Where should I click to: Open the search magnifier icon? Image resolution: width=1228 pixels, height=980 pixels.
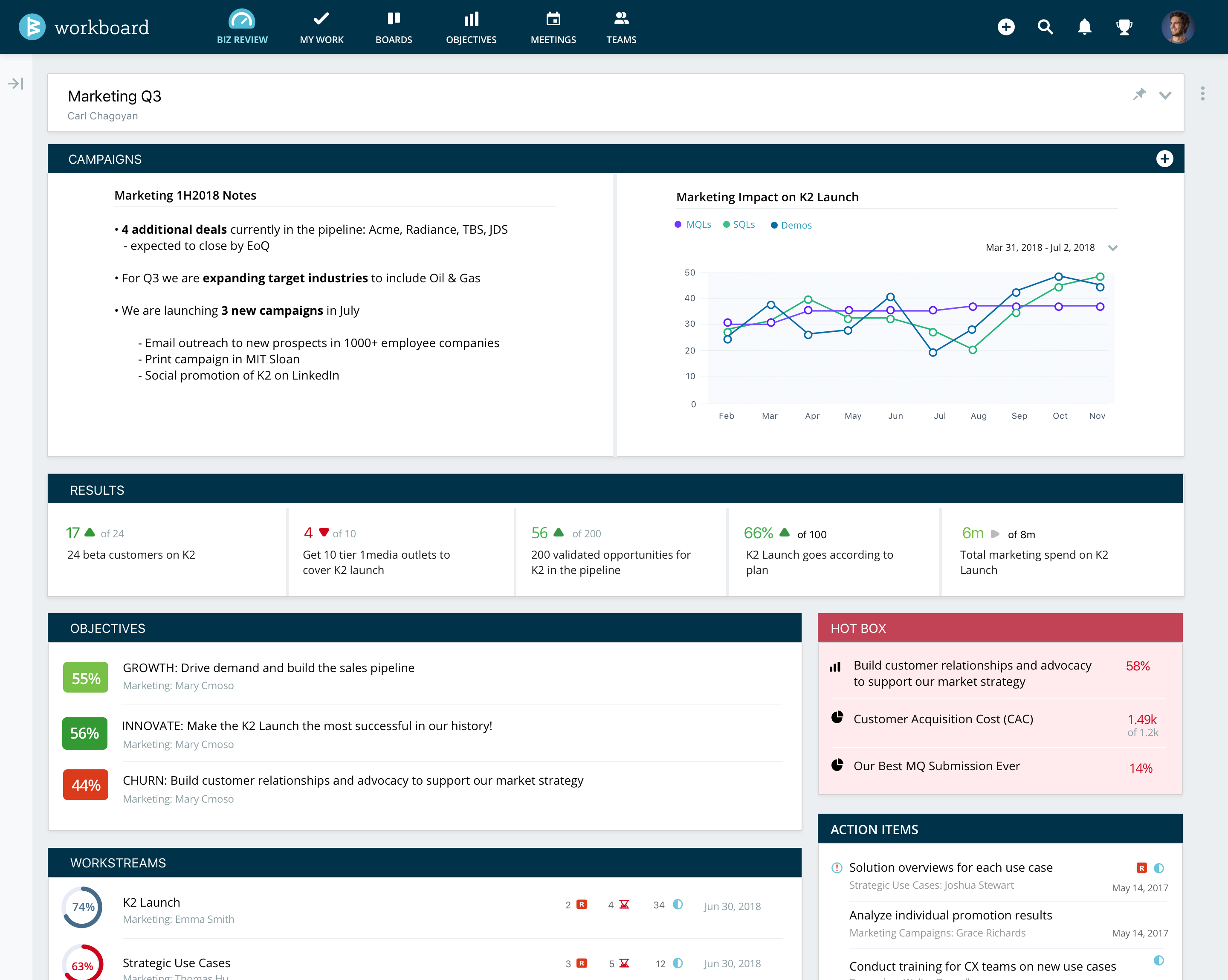[1045, 27]
